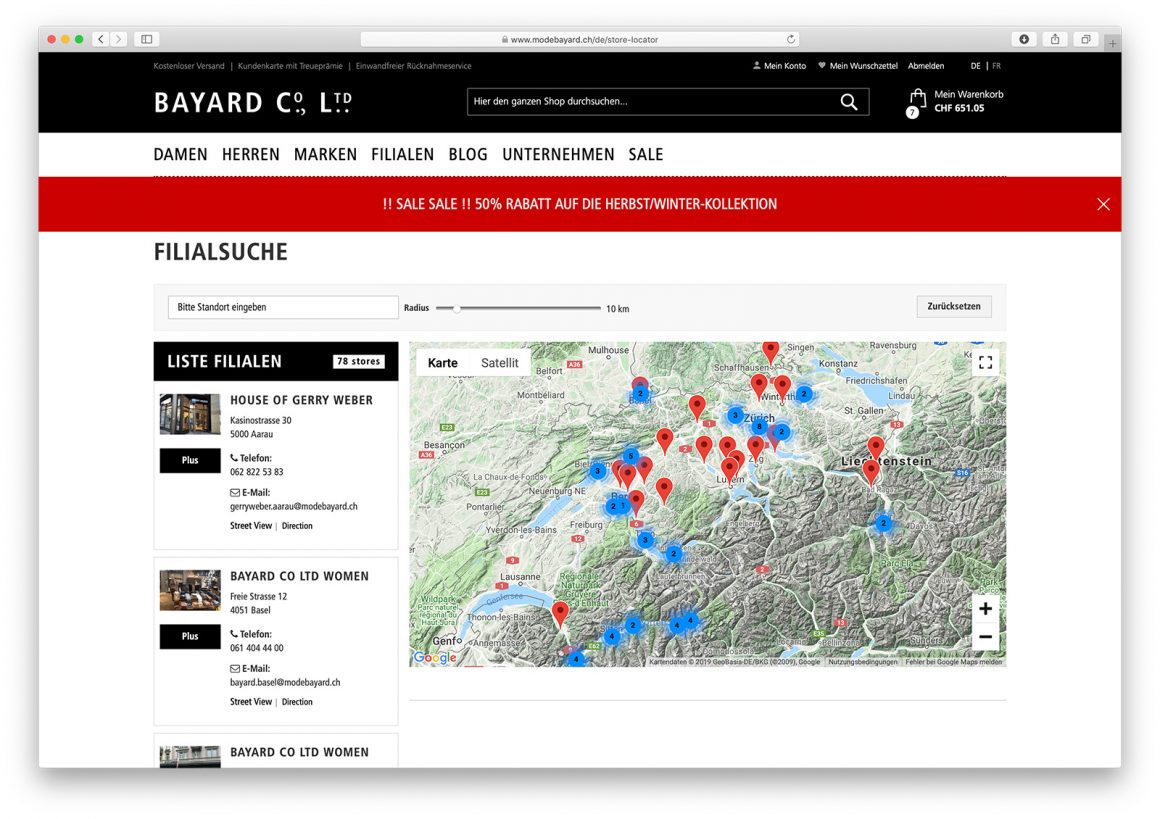Click the sale banner text
1160x819 pixels.
click(x=579, y=204)
